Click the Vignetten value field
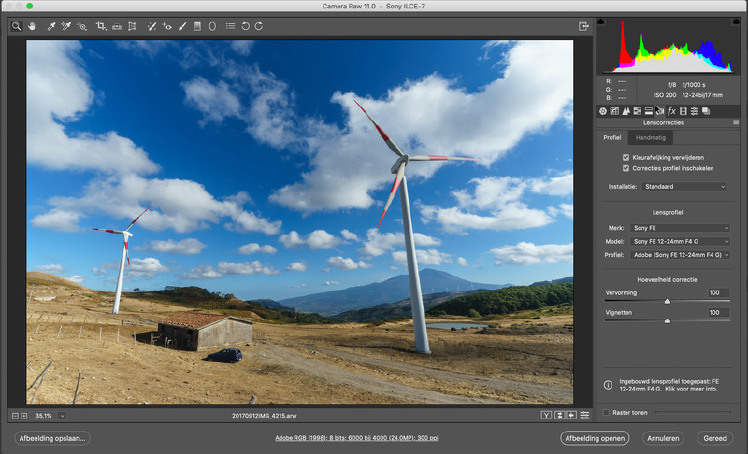The height and width of the screenshot is (454, 748). coord(718,312)
